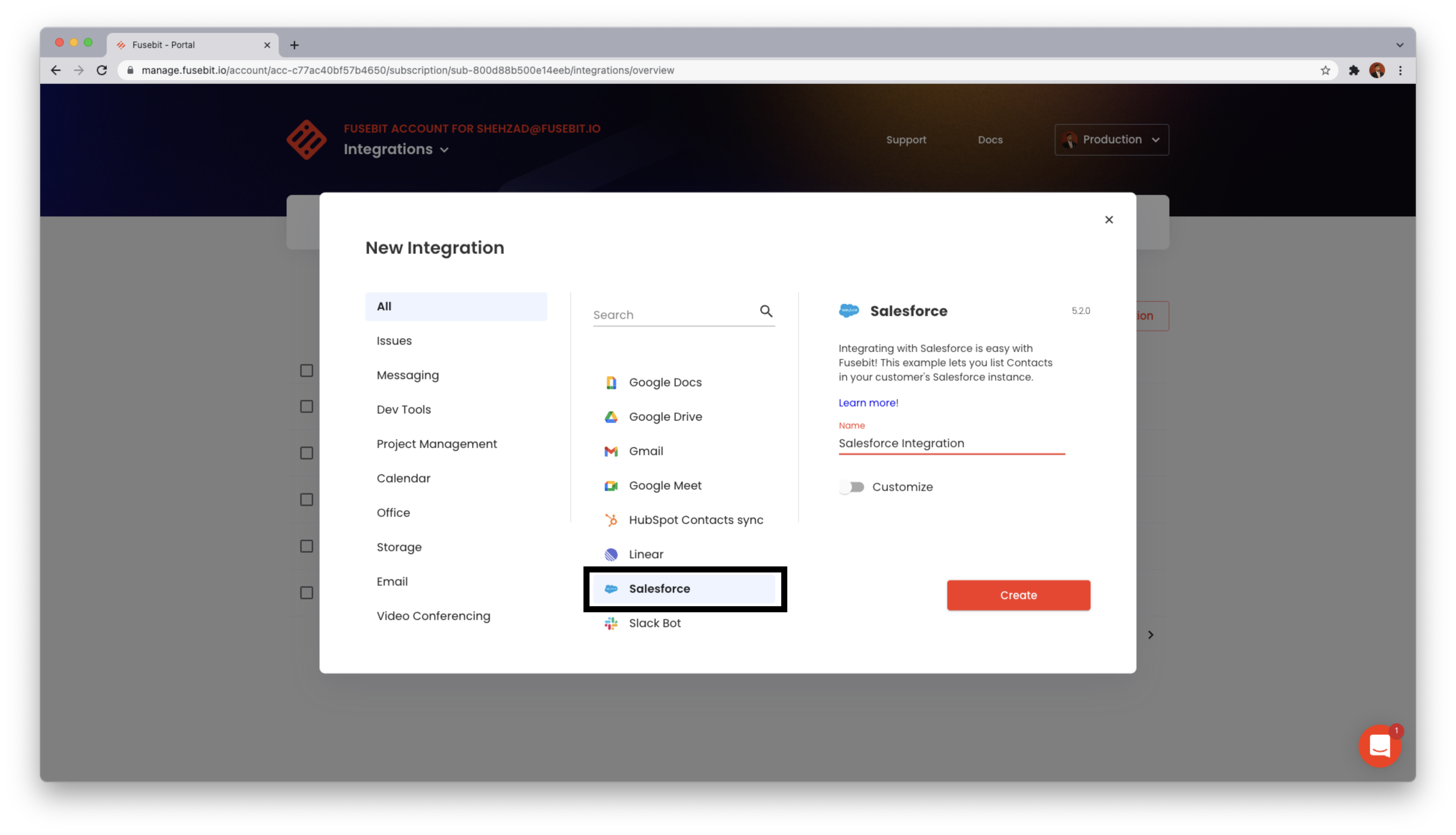Reload the current page
The image size is (1456, 835).
tap(102, 70)
